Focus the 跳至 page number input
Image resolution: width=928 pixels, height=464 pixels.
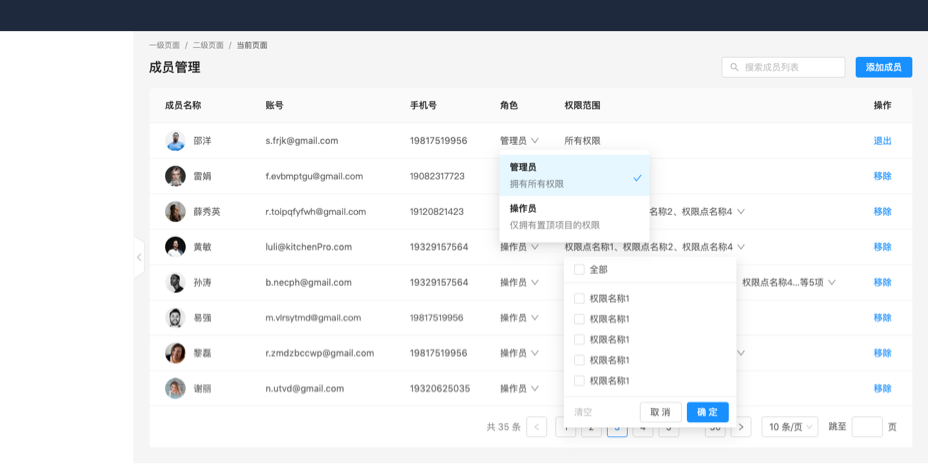pyautogui.click(x=867, y=427)
